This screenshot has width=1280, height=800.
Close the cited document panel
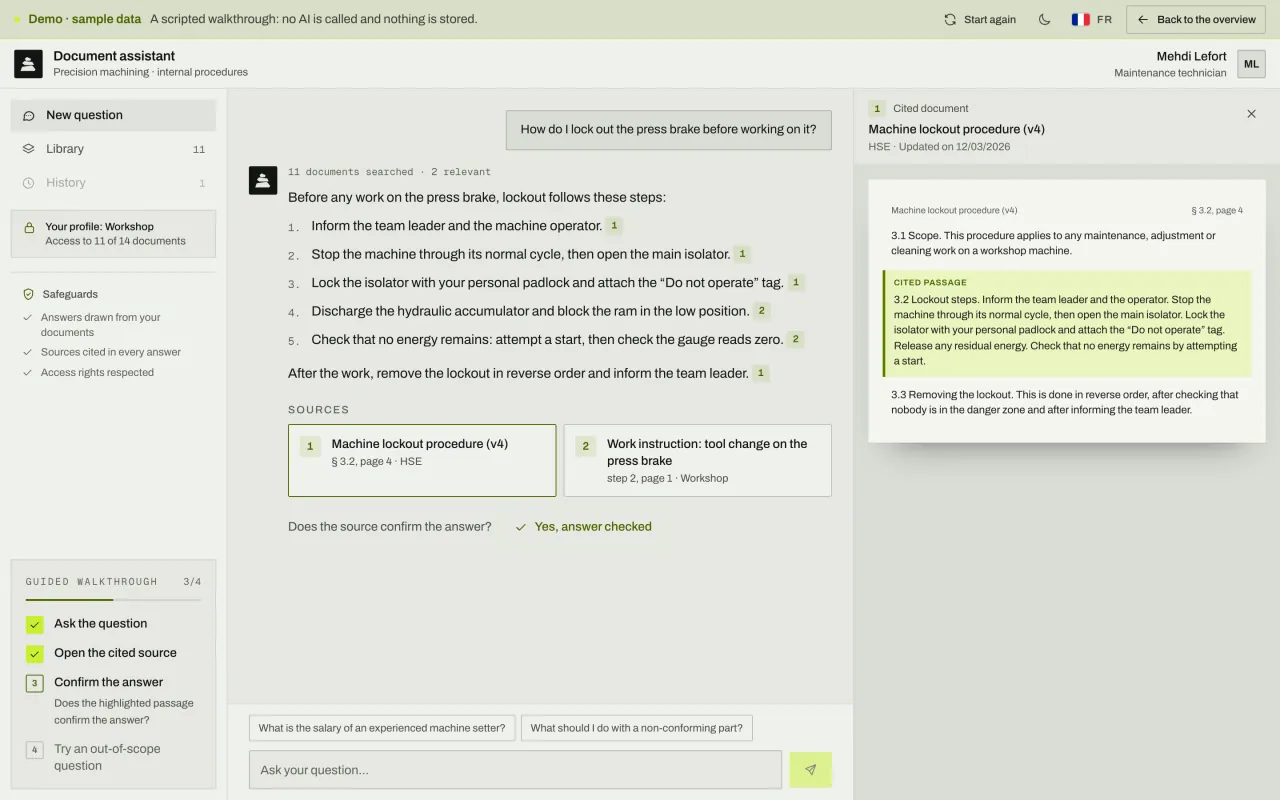[1251, 114]
